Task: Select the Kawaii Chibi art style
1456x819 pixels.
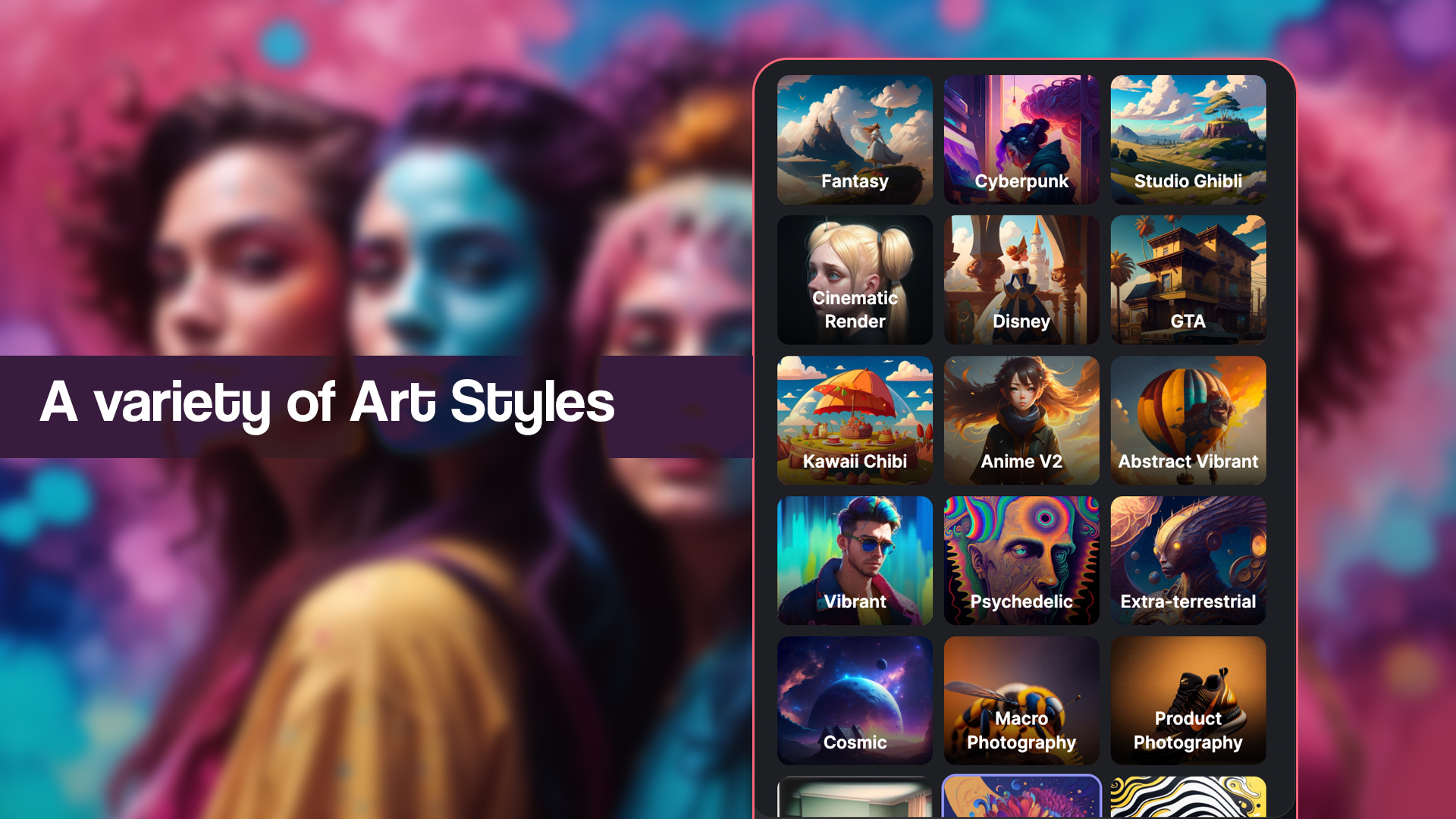Action: point(855,419)
